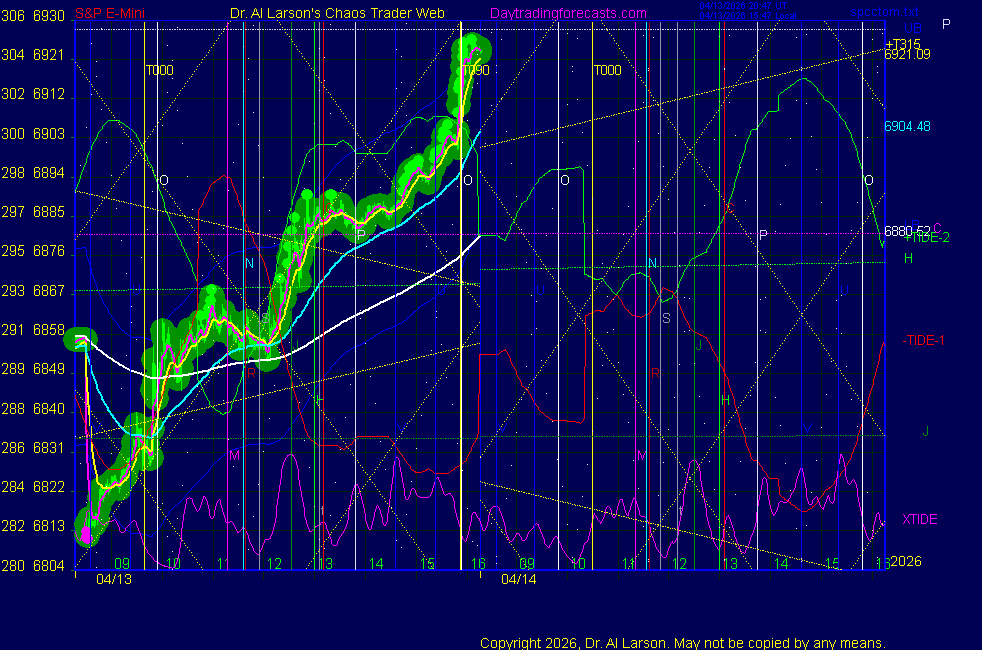Click the Daytradingforecasts.com link
This screenshot has height=650, width=982.
[x=567, y=13]
